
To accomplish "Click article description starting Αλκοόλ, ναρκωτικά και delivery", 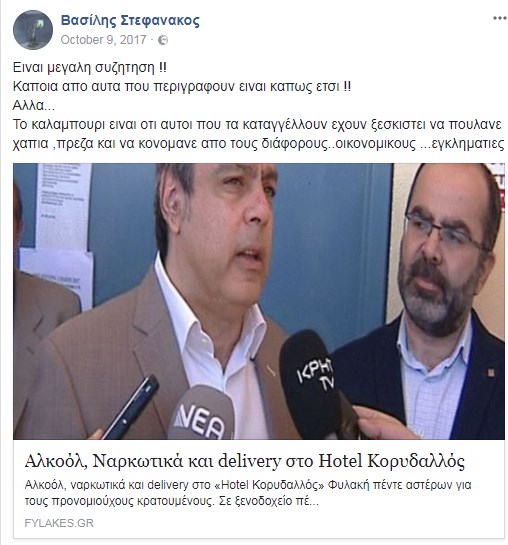I will tap(248, 493).
